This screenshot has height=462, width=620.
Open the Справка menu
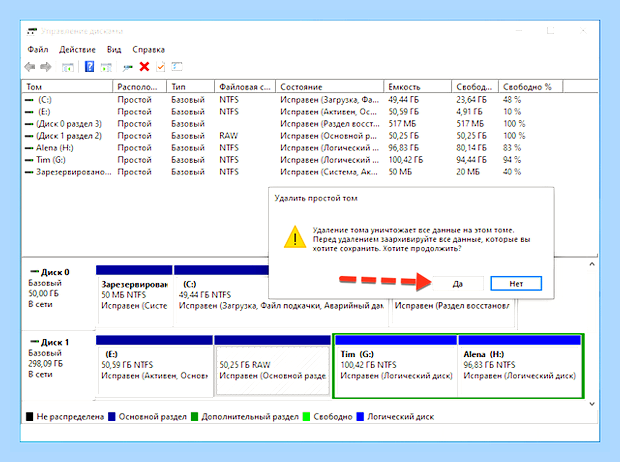pyautogui.click(x=148, y=49)
